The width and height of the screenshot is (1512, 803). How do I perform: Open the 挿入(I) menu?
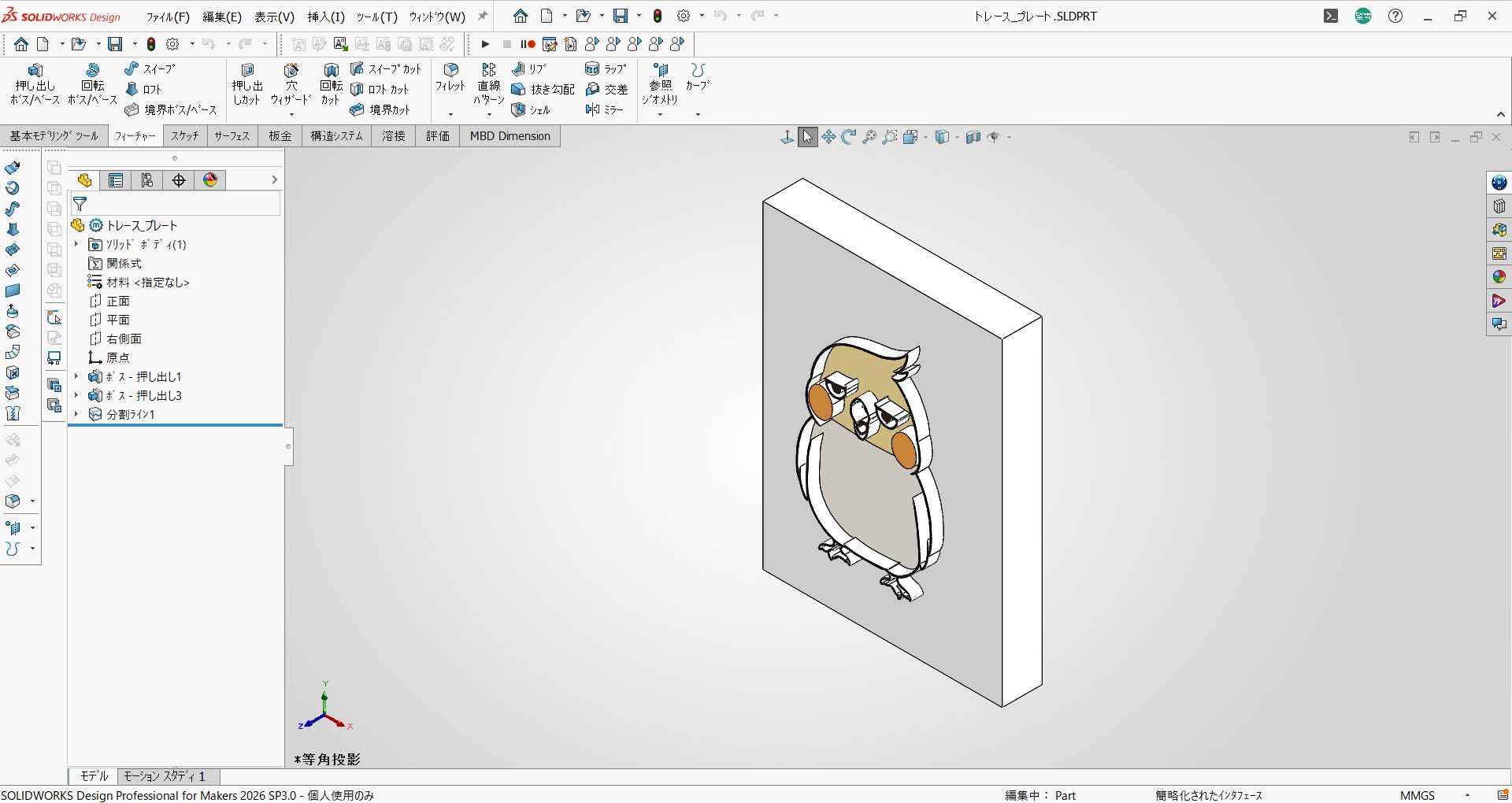pos(326,17)
